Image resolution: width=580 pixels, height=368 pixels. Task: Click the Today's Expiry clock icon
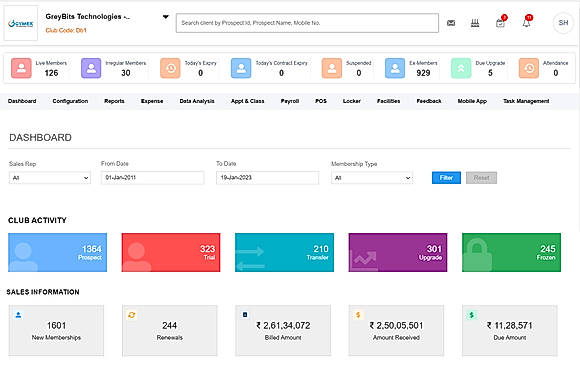click(x=170, y=68)
